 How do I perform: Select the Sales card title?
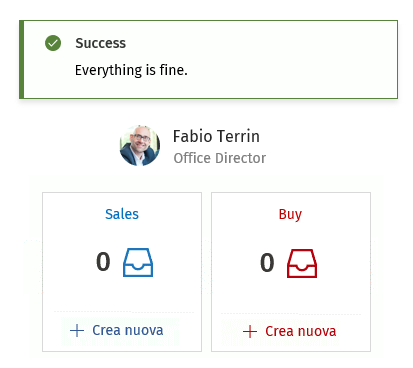[x=122, y=214]
